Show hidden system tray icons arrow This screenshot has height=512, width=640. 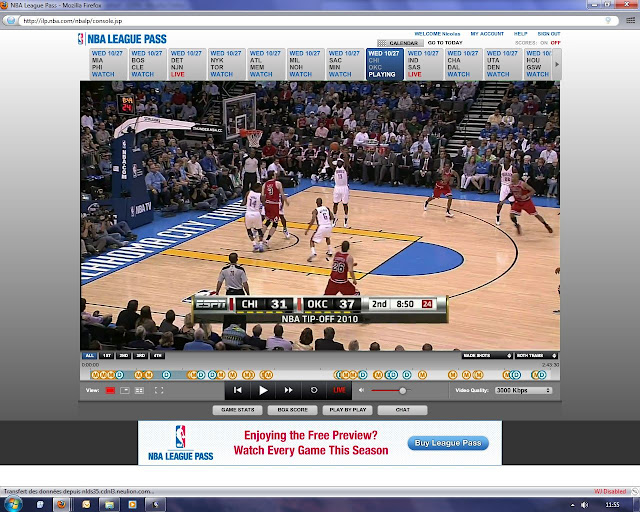572,505
